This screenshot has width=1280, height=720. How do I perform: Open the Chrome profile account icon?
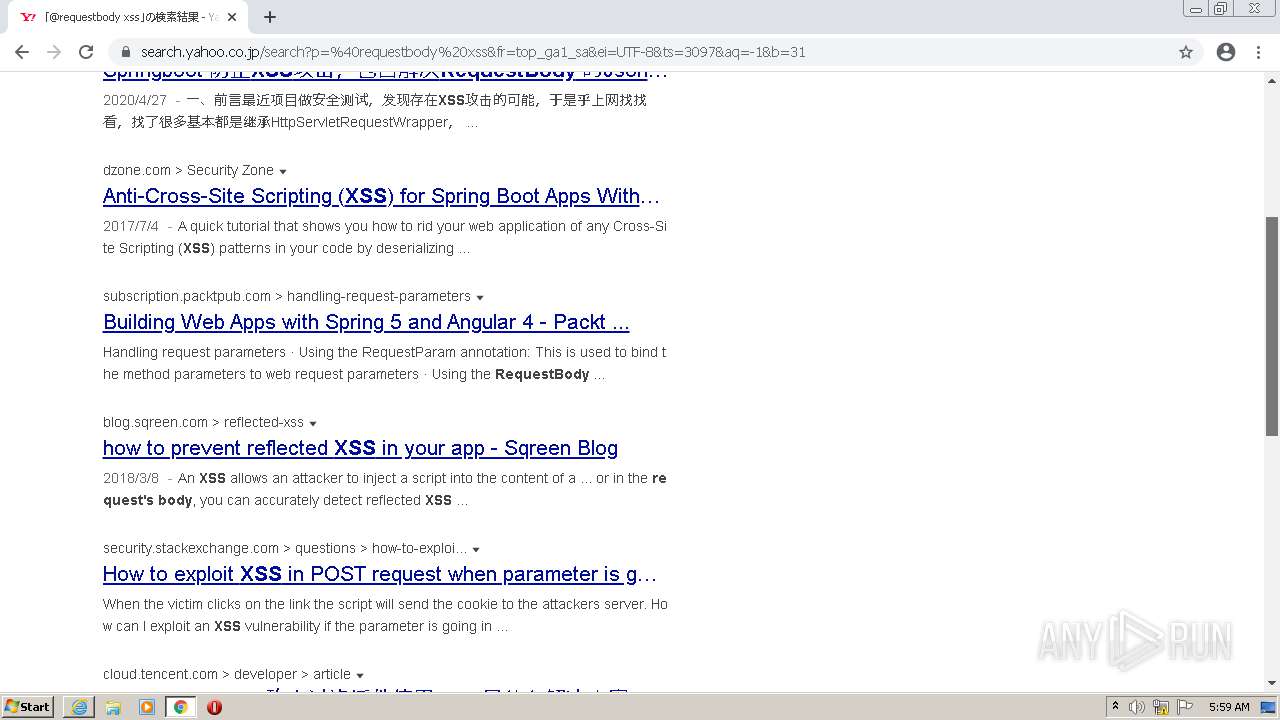pos(1226,52)
